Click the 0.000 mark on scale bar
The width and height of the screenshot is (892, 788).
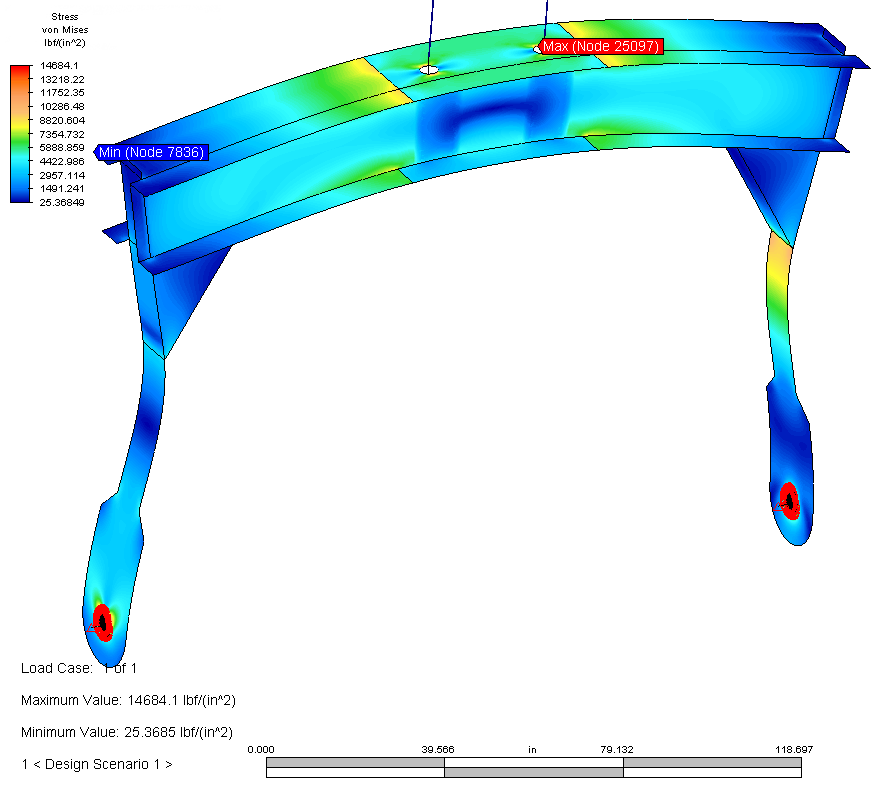tap(260, 749)
